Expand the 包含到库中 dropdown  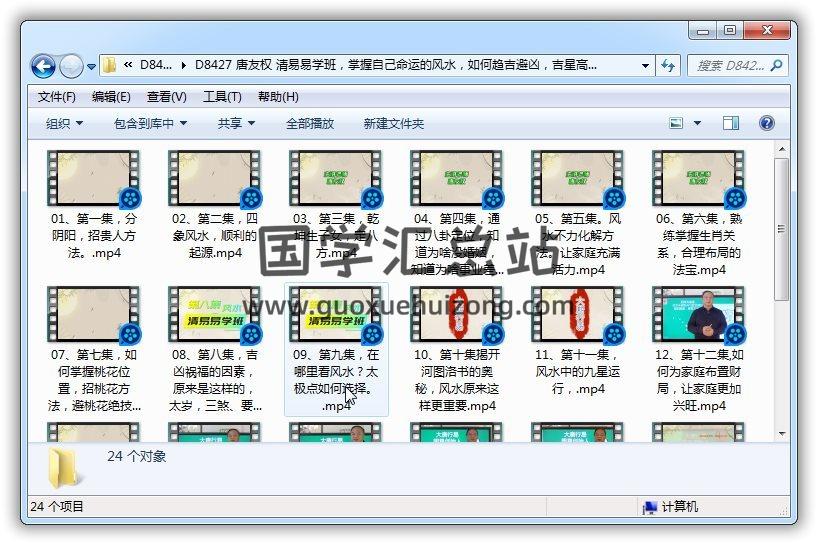(150, 124)
